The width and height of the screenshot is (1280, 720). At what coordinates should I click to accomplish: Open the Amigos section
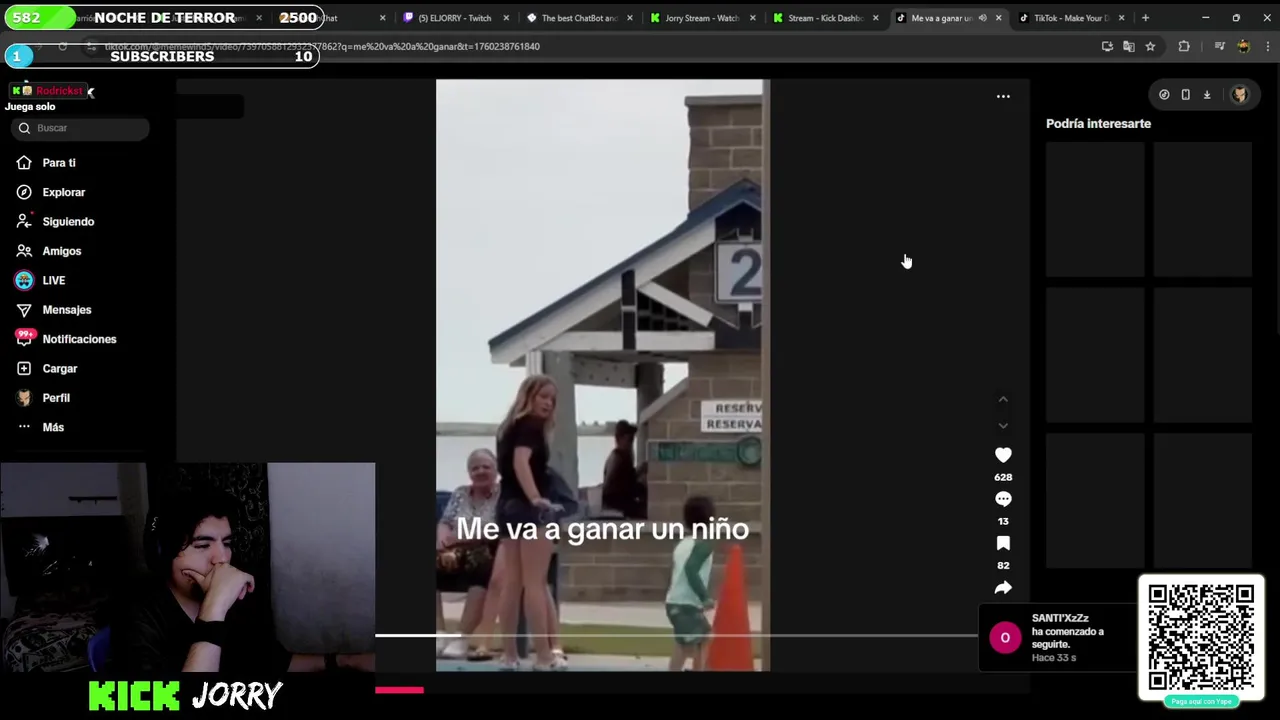pyautogui.click(x=60, y=251)
